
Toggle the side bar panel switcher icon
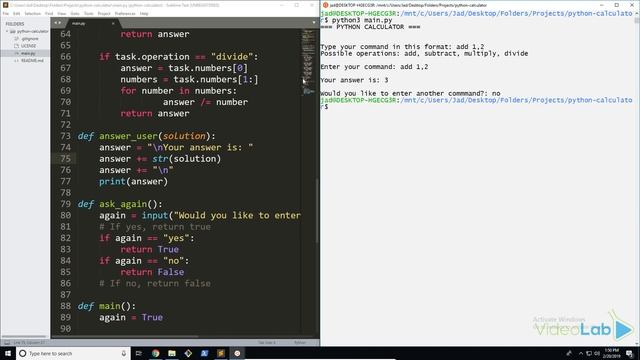pos(7,342)
